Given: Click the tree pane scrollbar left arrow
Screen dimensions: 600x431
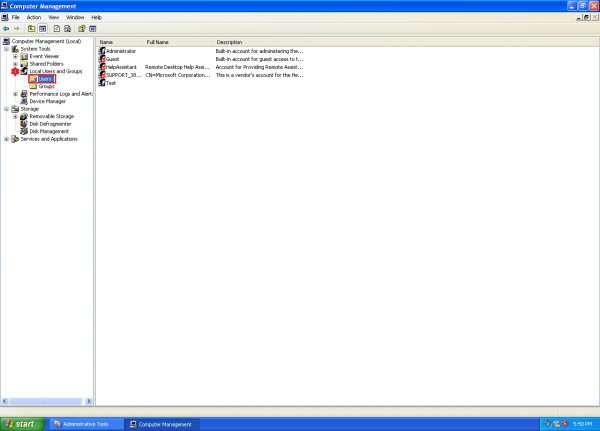Looking at the screenshot, I should click(5, 401).
